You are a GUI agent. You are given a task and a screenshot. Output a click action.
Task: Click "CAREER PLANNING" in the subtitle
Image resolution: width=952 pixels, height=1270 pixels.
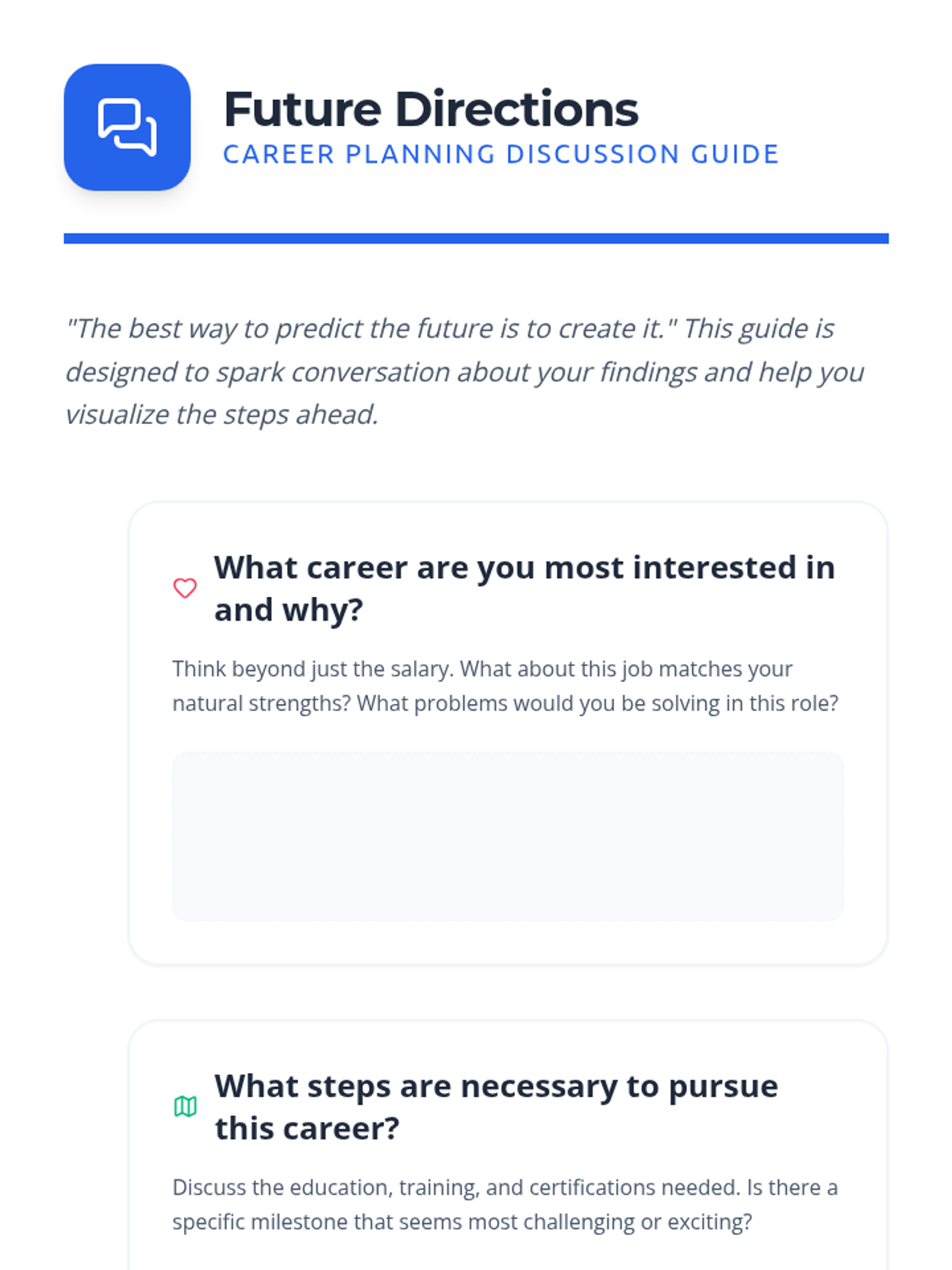point(359,154)
